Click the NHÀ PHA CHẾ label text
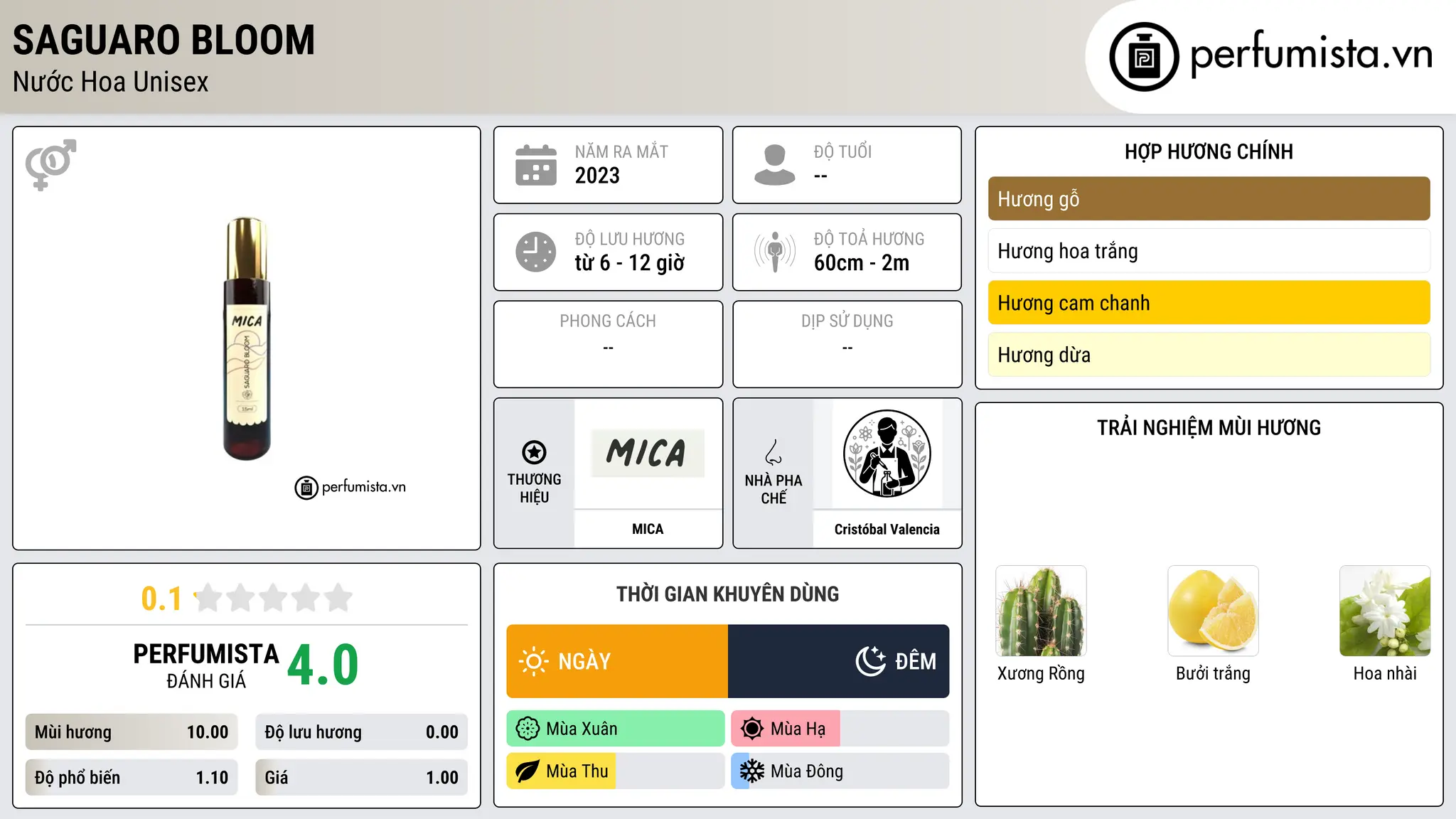Viewport: 1456px width, 819px height. coord(773,489)
